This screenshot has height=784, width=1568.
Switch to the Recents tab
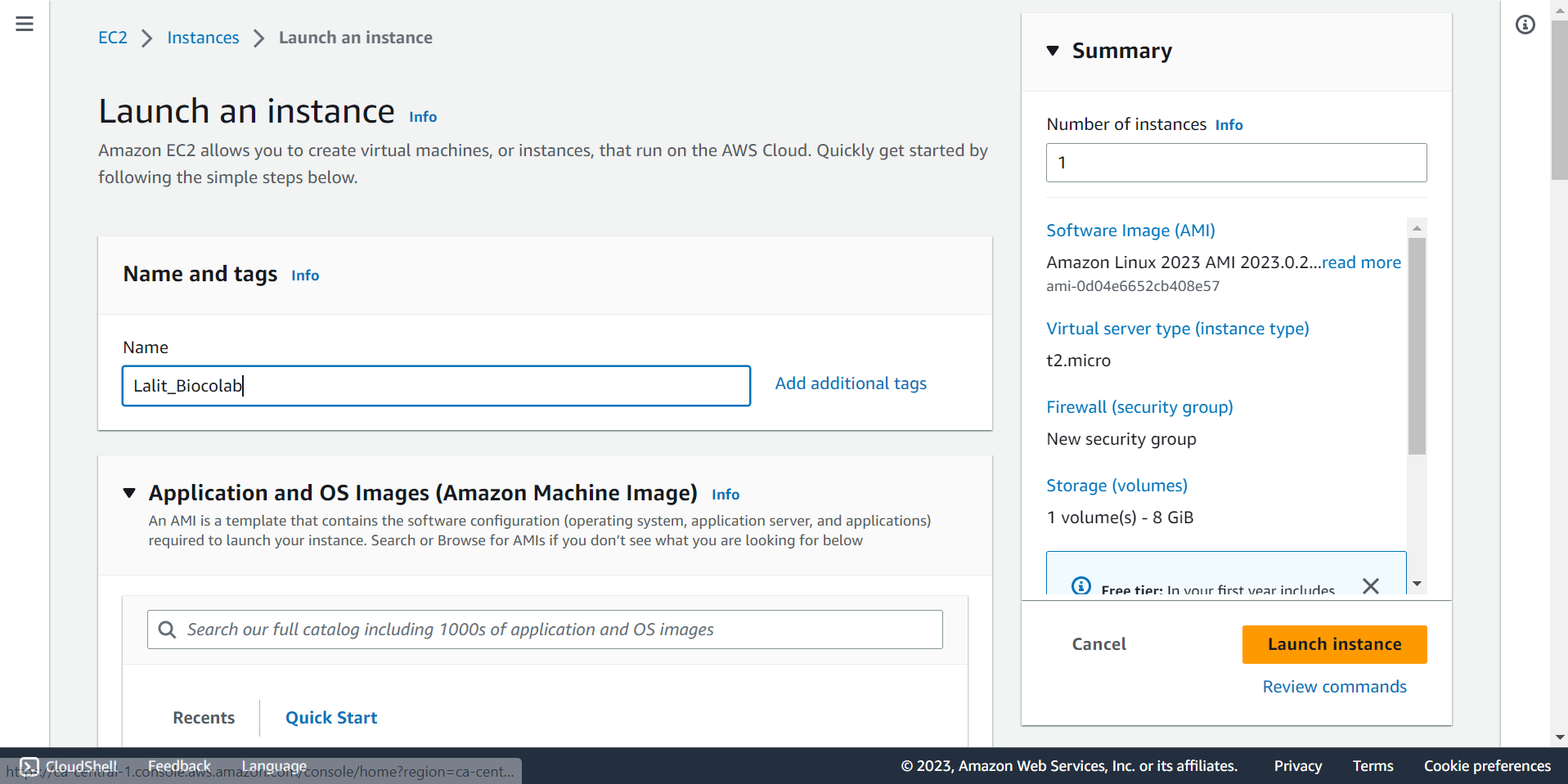(204, 718)
